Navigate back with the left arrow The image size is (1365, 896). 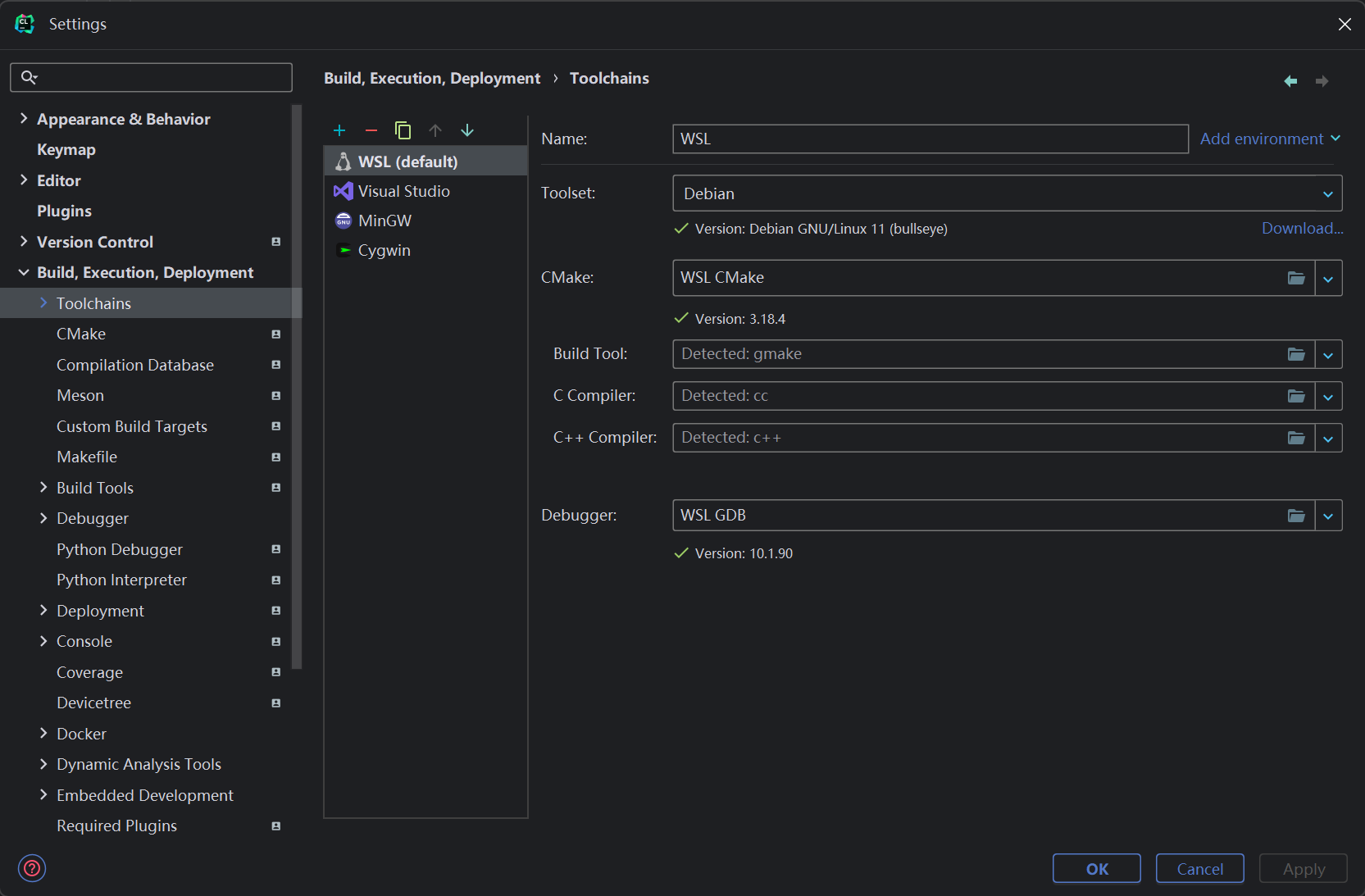tap(1290, 81)
